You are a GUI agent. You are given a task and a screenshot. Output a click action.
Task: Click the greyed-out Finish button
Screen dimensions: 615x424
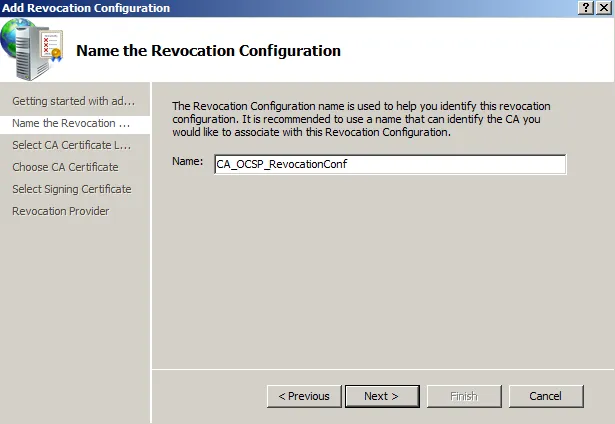tap(463, 396)
